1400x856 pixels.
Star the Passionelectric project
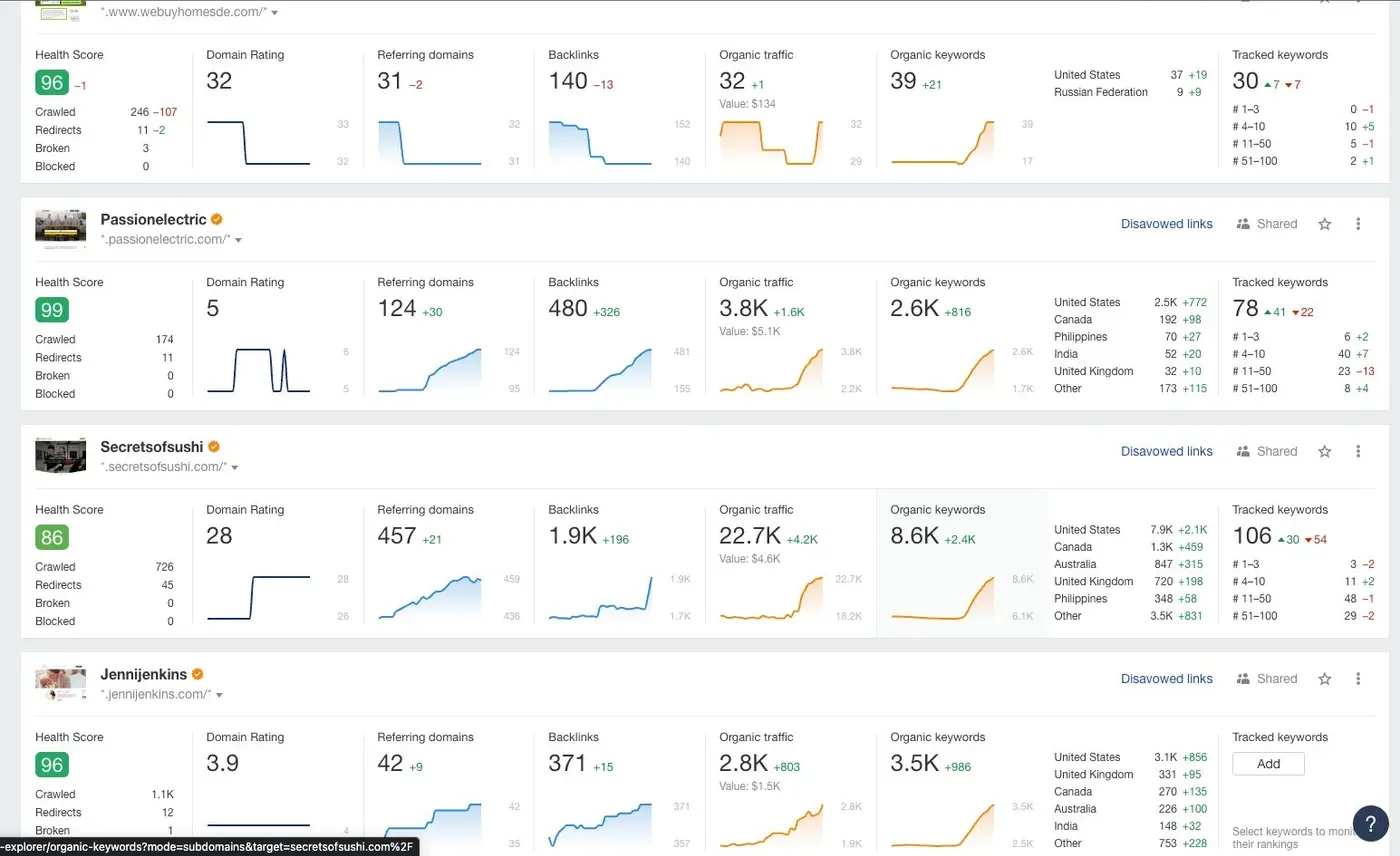[1325, 224]
